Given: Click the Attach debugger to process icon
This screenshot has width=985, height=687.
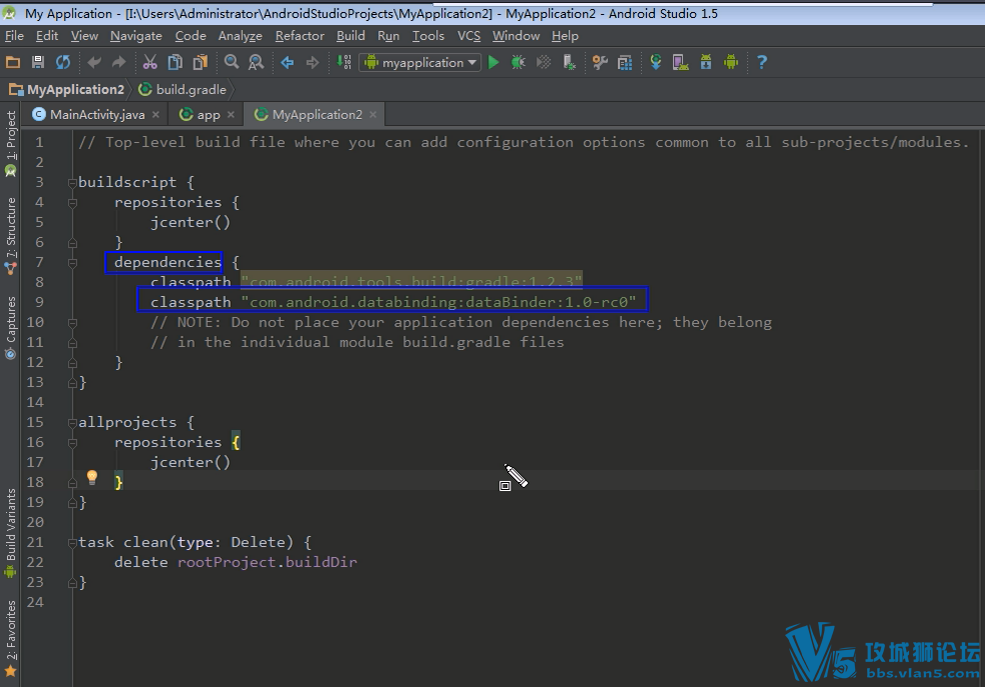Looking at the screenshot, I should [x=569, y=62].
